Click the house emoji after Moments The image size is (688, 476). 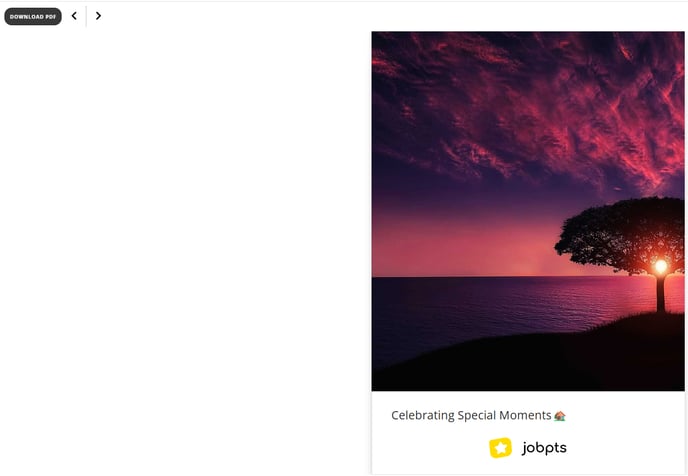(x=560, y=415)
